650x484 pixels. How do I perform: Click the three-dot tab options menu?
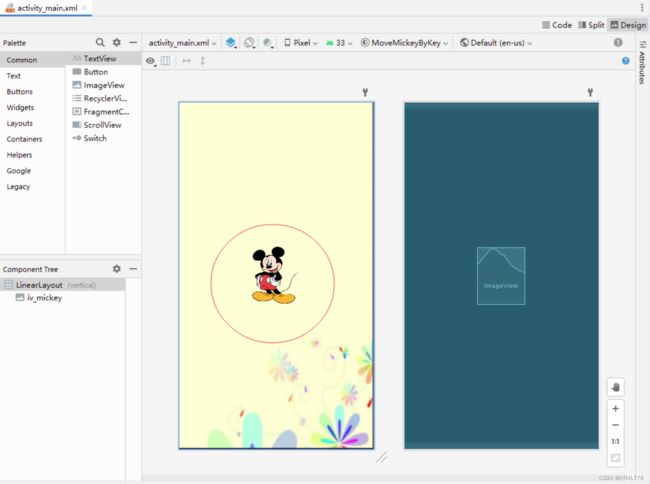tap(642, 7)
